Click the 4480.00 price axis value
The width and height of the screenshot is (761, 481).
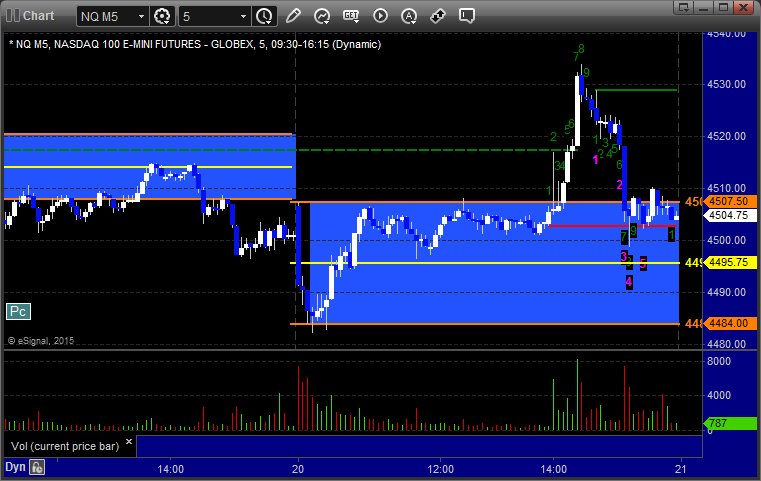click(x=726, y=344)
